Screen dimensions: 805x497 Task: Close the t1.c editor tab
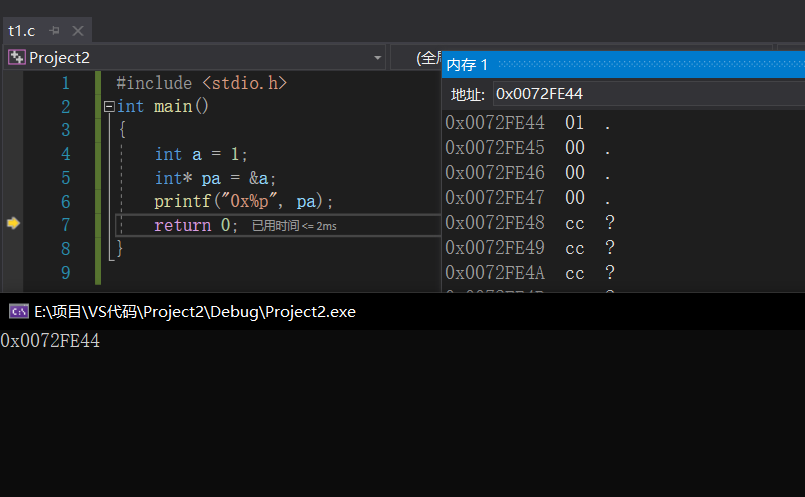pos(78,31)
